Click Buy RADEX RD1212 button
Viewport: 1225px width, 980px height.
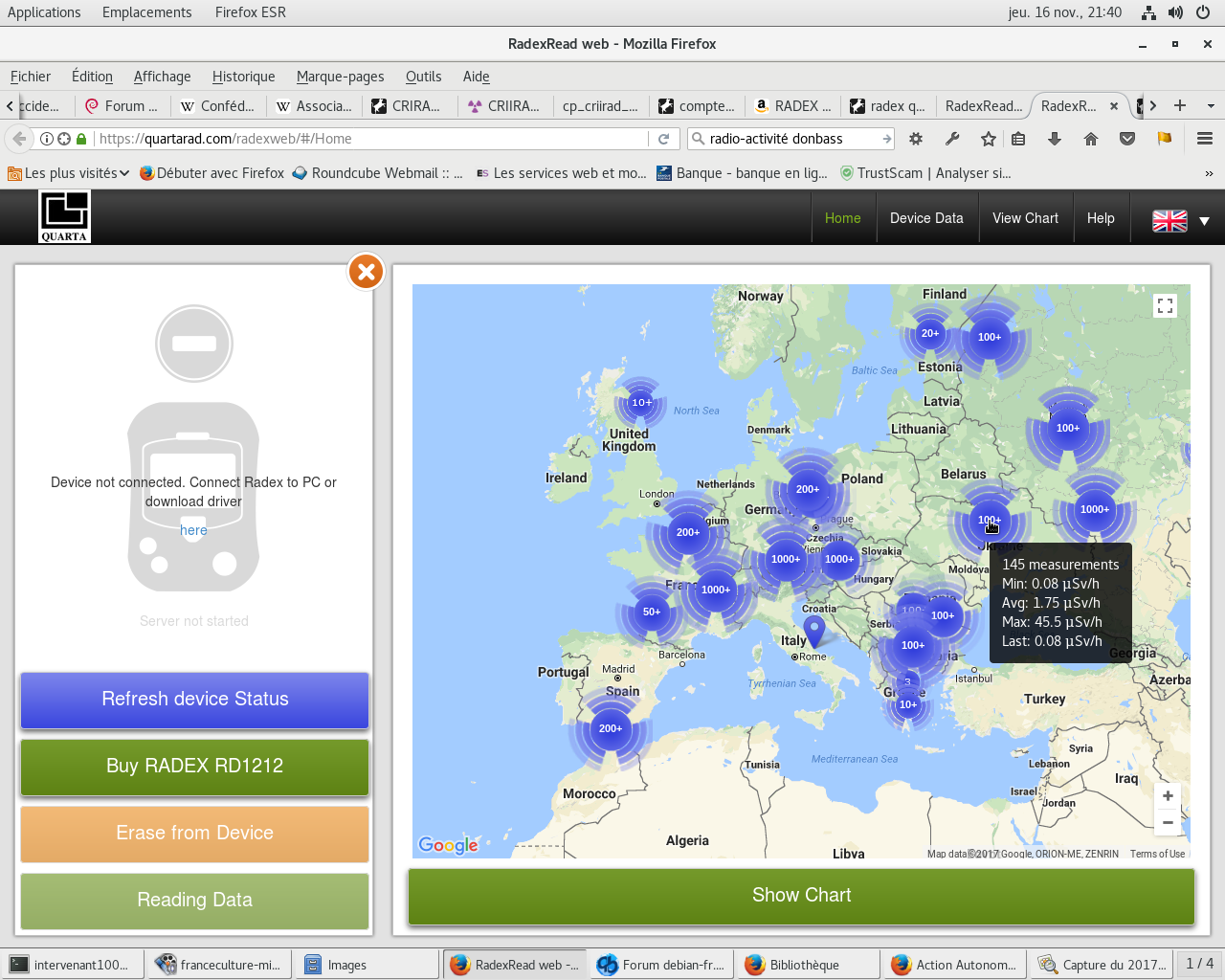click(x=194, y=767)
